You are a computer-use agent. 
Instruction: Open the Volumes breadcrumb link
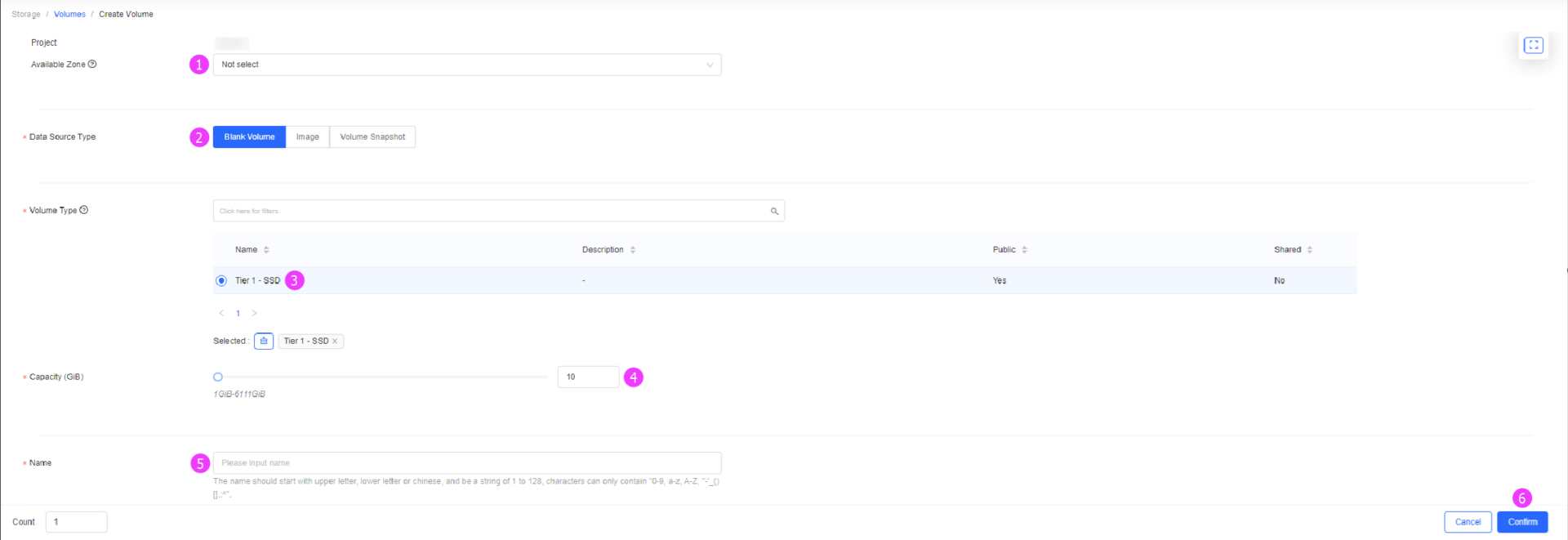click(69, 14)
